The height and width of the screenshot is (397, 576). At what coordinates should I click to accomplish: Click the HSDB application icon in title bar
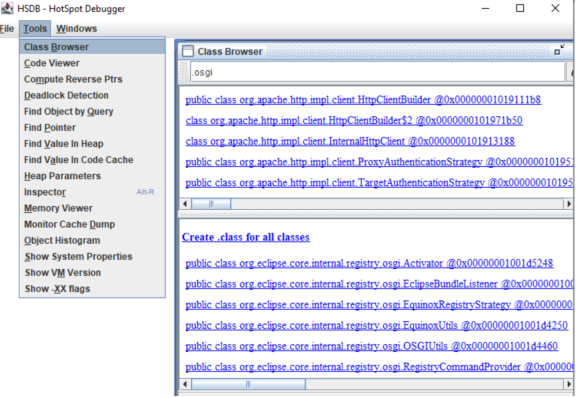[x=7, y=8]
